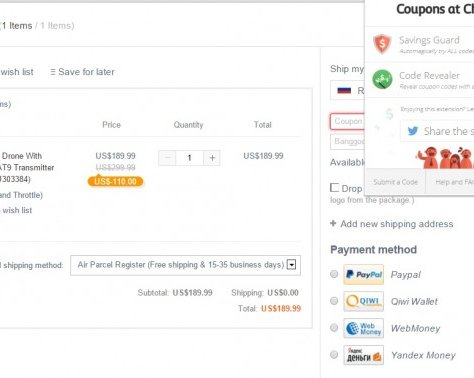474x378 pixels.
Task: Select the Qiwi Wallet radio button
Action: [x=334, y=301]
